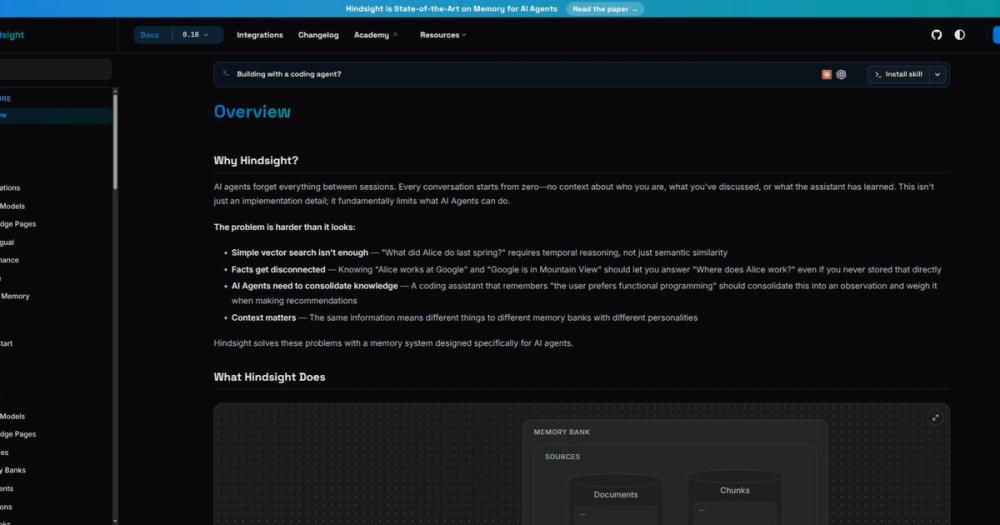1000x525 pixels.
Task: Click the 'Building with a coding agent?' text
Action: [289, 74]
